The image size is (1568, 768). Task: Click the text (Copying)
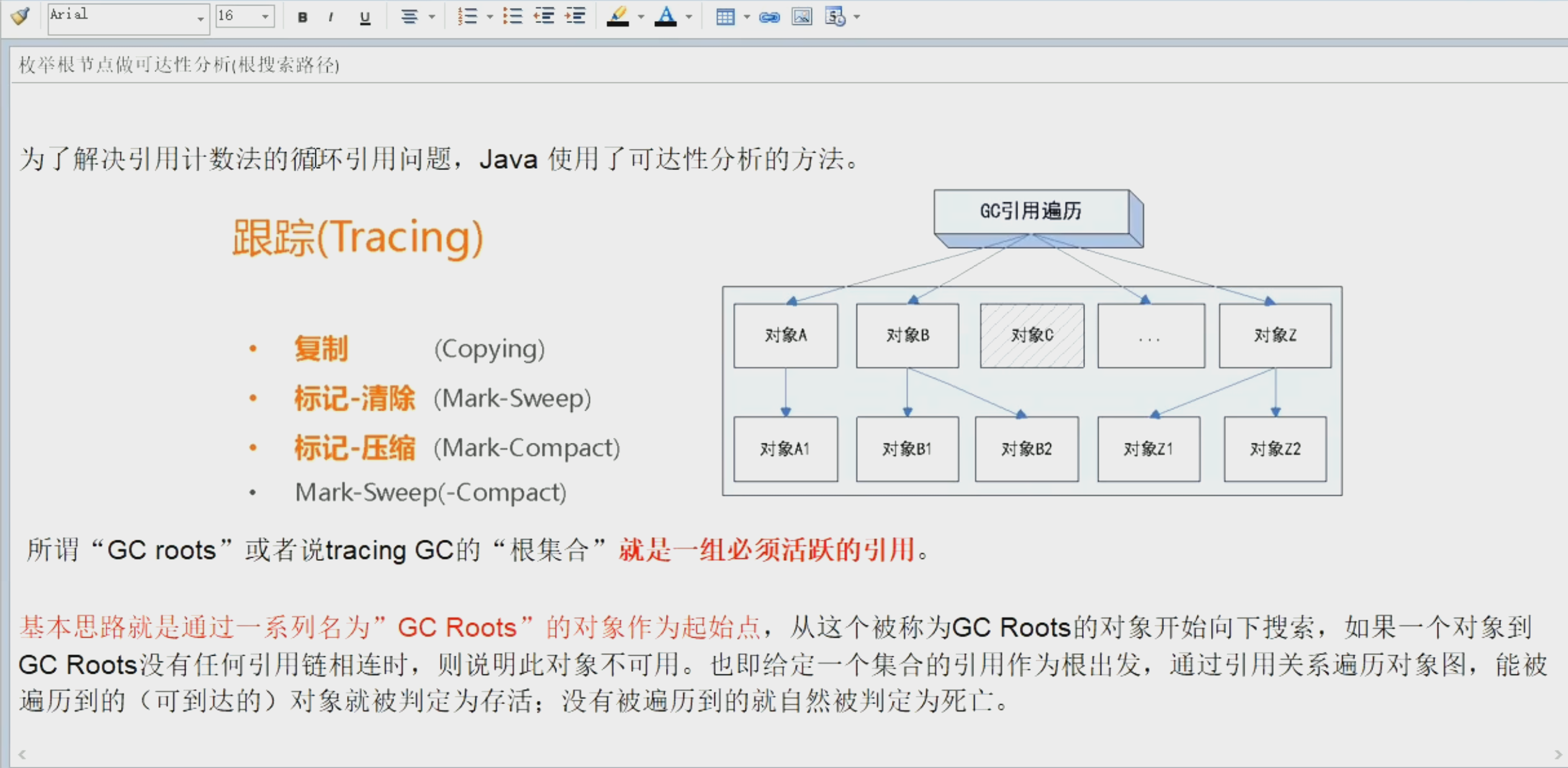pyautogui.click(x=489, y=349)
